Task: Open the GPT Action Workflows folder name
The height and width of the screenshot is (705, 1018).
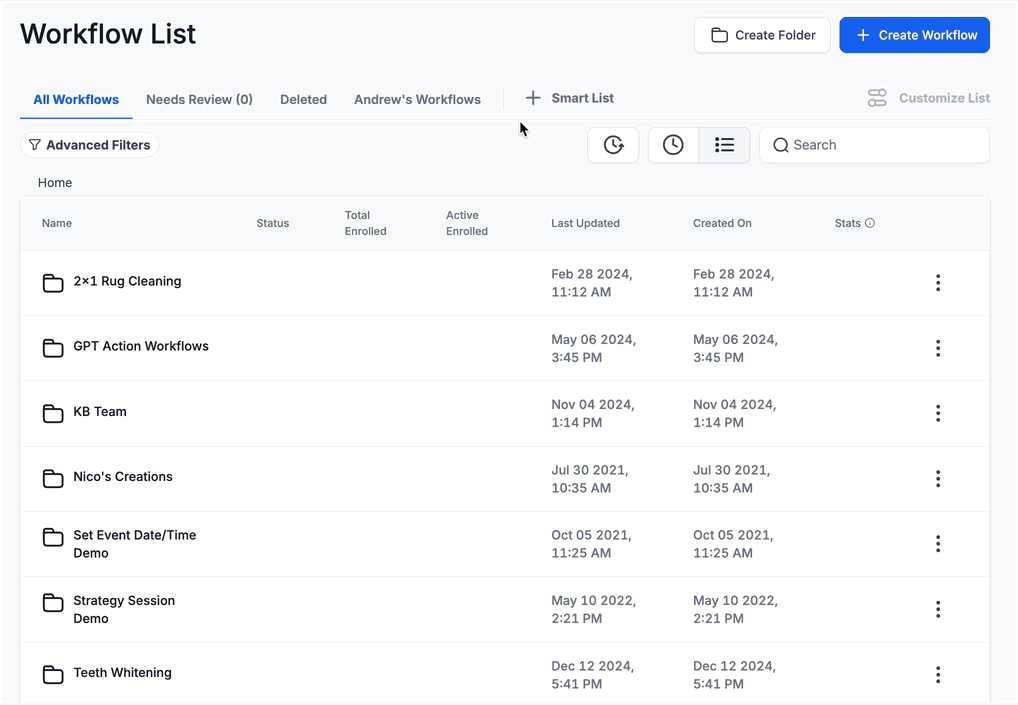Action: tap(141, 346)
